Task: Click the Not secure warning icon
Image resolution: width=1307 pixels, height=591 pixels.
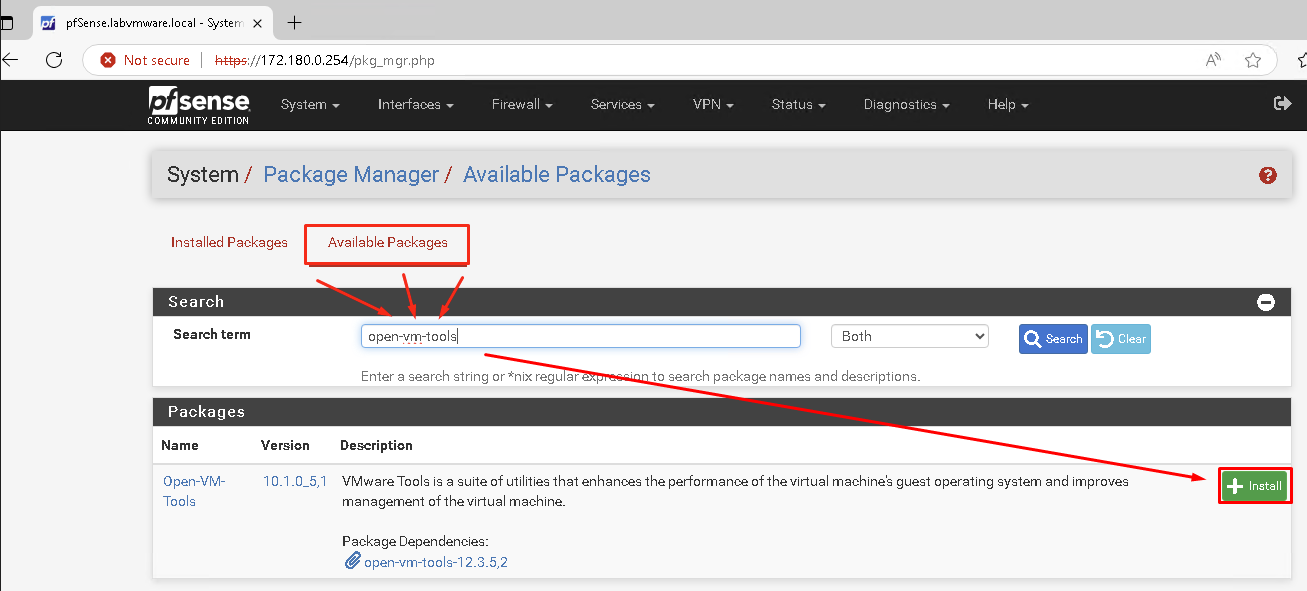Action: [108, 60]
